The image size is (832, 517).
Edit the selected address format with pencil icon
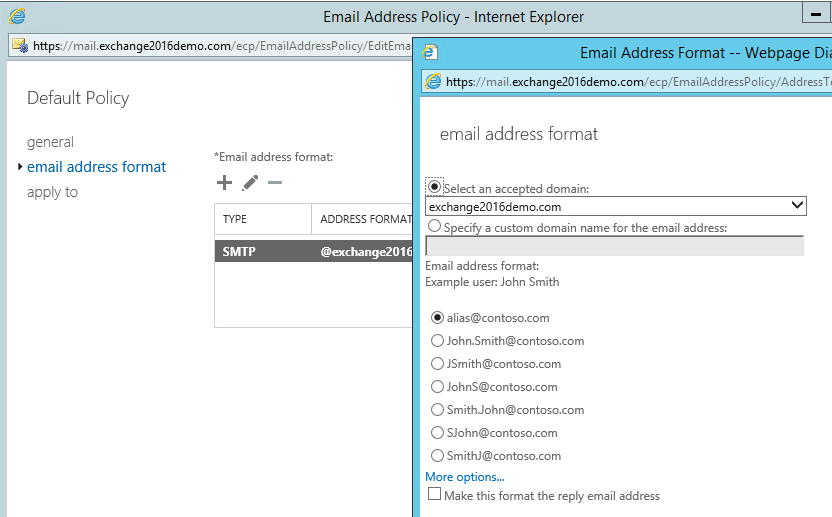tap(250, 183)
